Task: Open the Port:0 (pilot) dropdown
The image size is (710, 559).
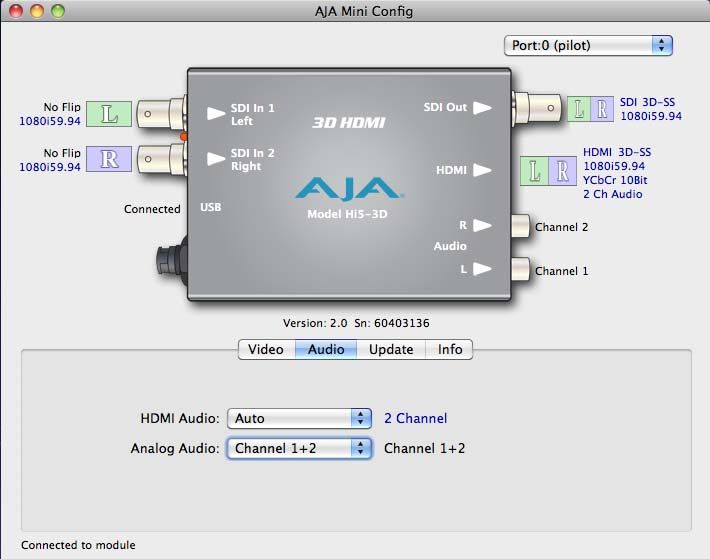Action: (588, 45)
